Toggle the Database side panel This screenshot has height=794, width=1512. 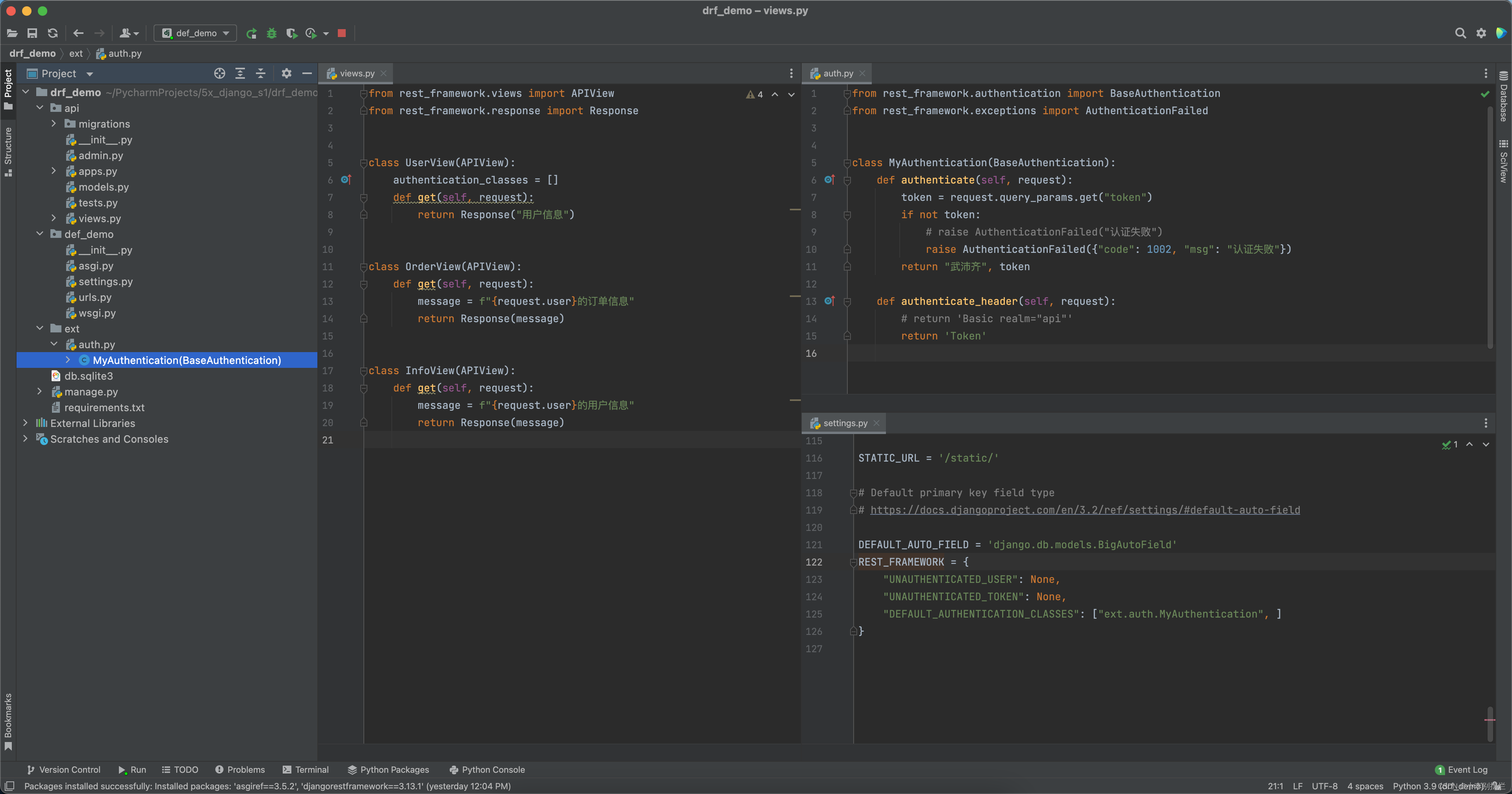tap(1503, 97)
